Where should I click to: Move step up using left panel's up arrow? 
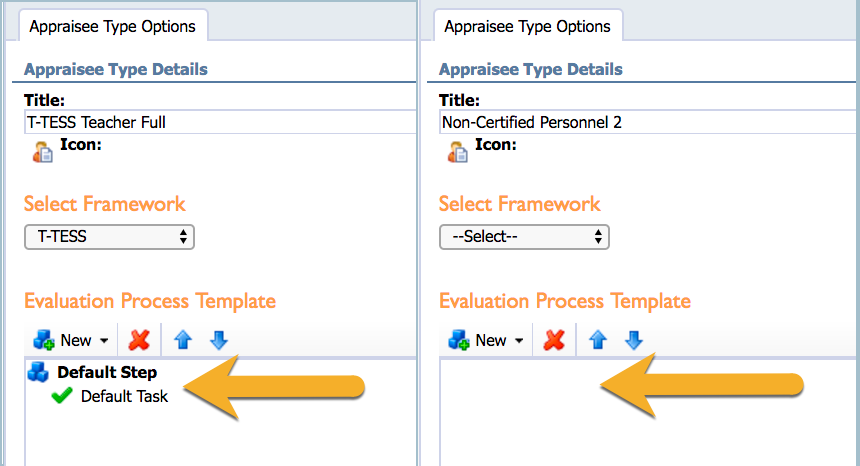point(183,340)
